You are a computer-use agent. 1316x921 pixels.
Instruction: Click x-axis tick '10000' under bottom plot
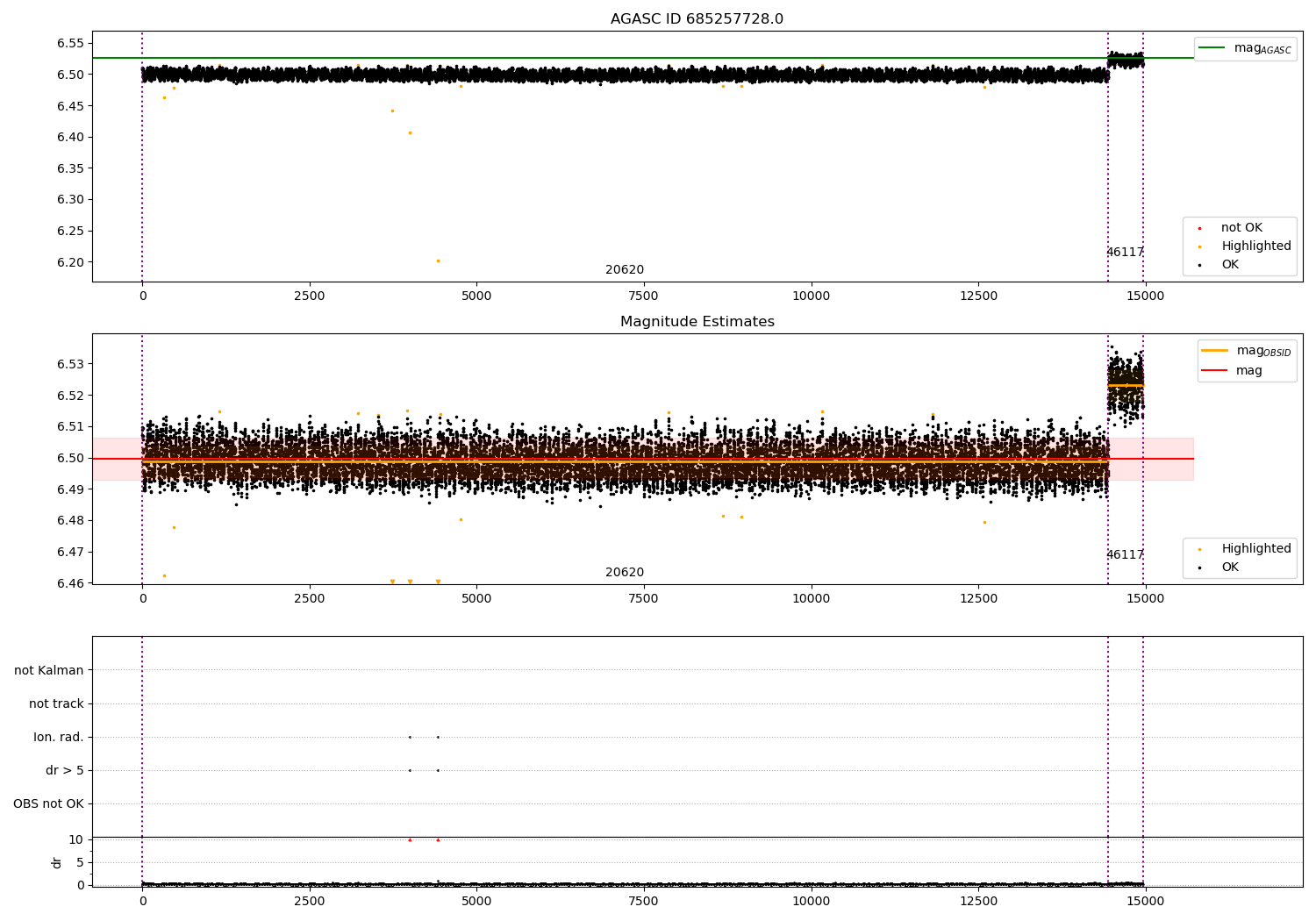pos(811,901)
